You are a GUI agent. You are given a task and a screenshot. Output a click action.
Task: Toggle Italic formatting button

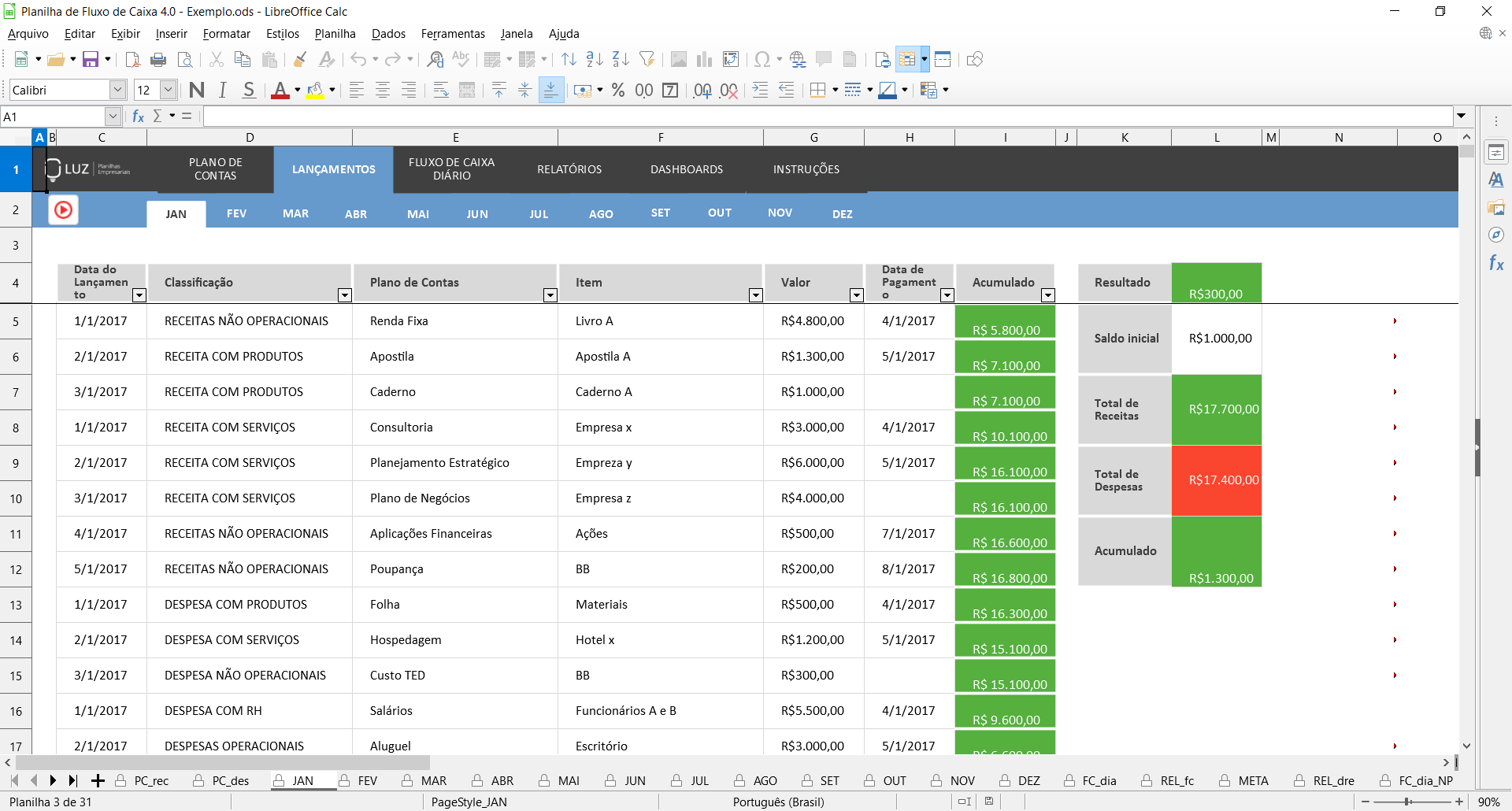coord(223,91)
